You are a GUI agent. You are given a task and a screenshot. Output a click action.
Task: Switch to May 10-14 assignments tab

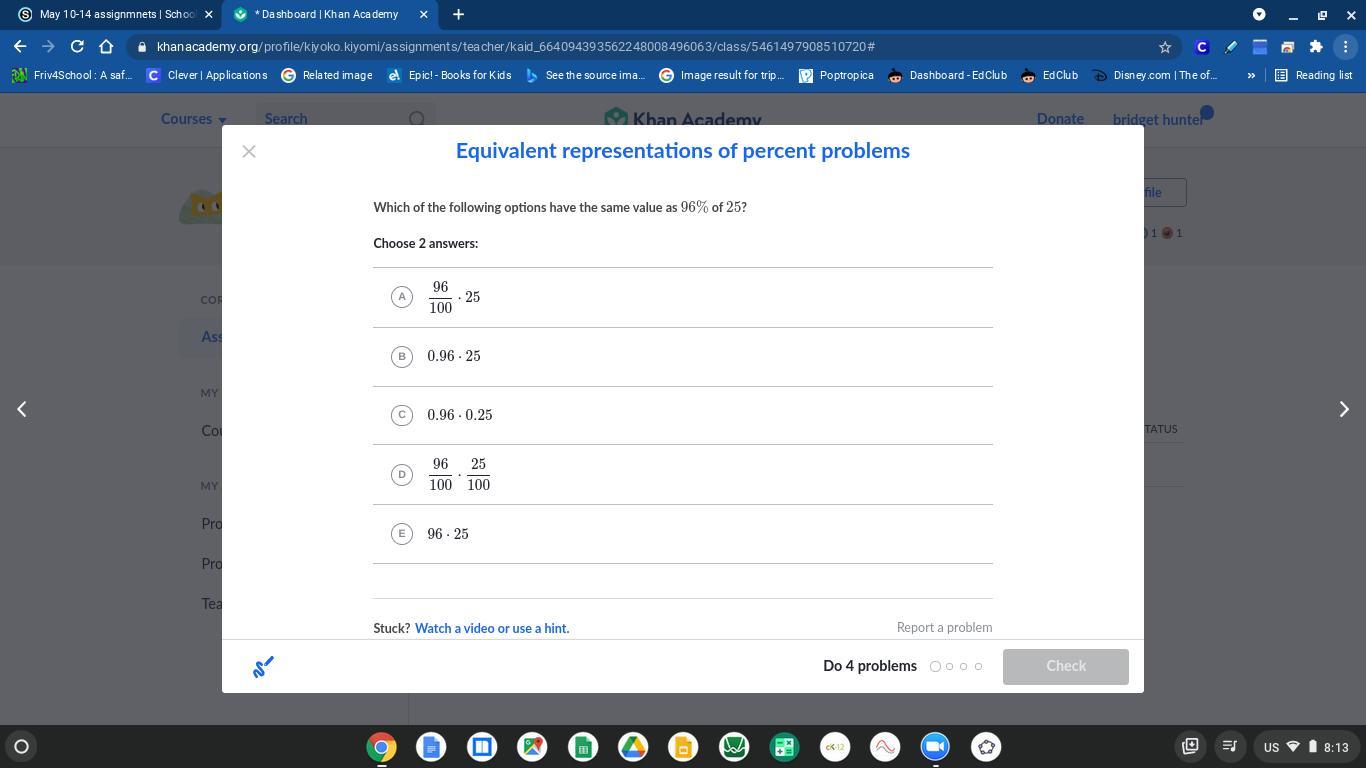110,14
